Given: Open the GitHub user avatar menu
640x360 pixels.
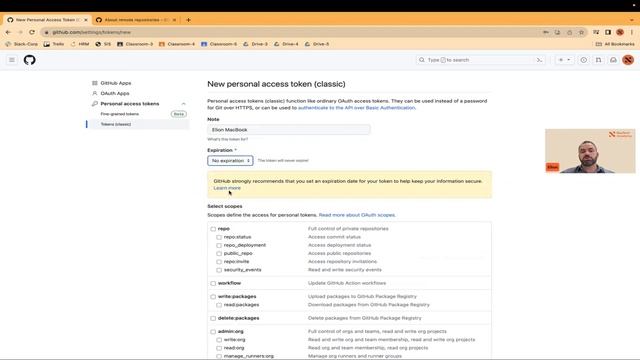Looking at the screenshot, I should pos(628,60).
